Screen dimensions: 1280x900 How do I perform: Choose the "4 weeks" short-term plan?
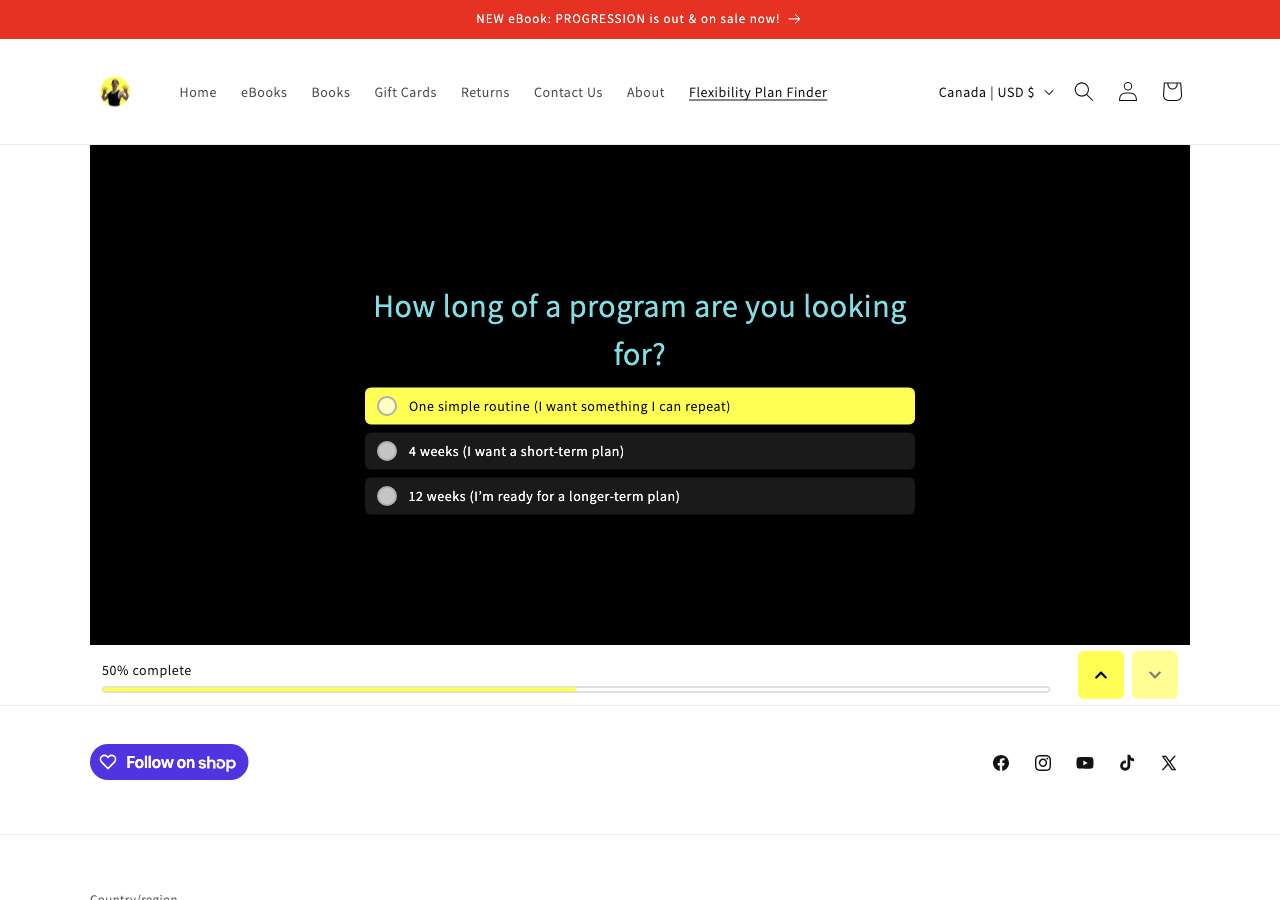coord(640,451)
